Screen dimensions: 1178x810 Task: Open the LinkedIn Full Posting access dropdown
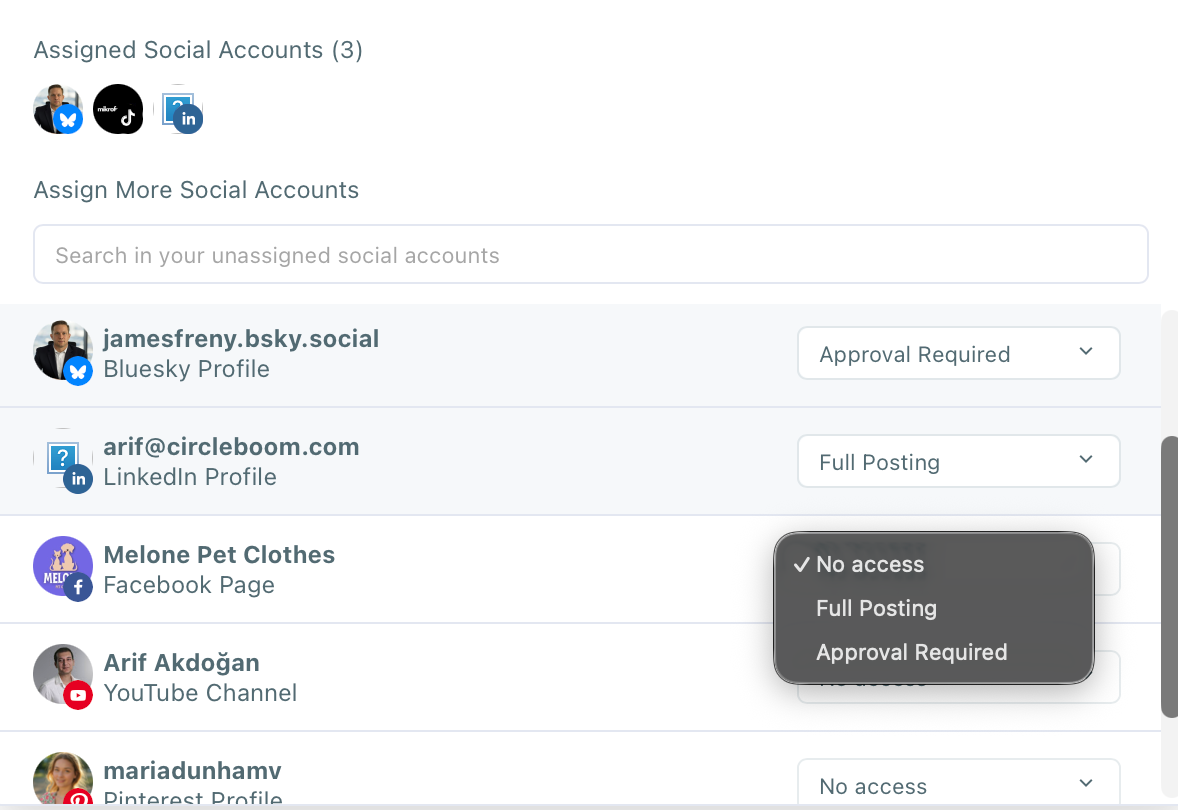[x=958, y=462]
